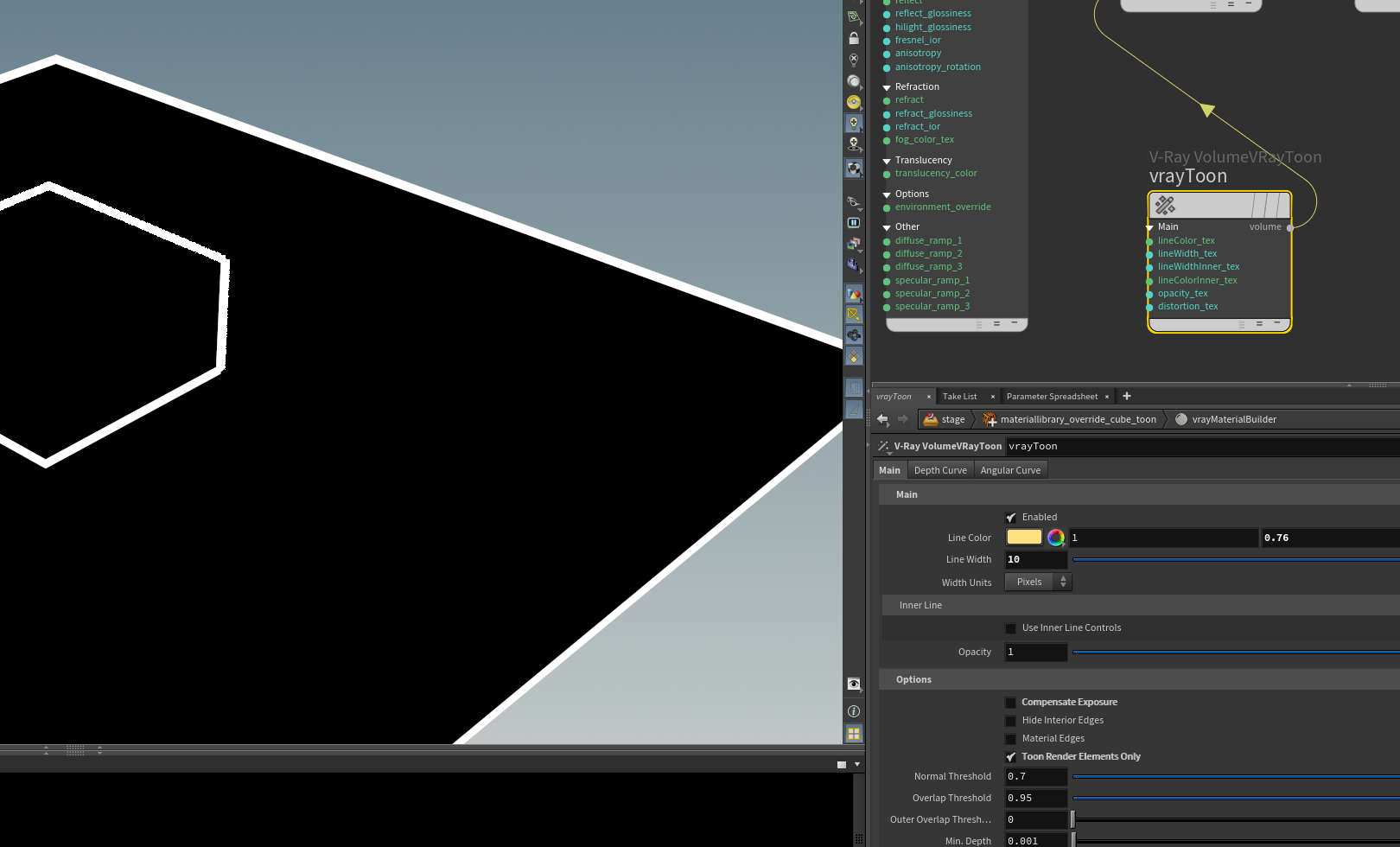1400x847 pixels.
Task: Collapse the Main group on vrayToon node
Action: point(1149,227)
